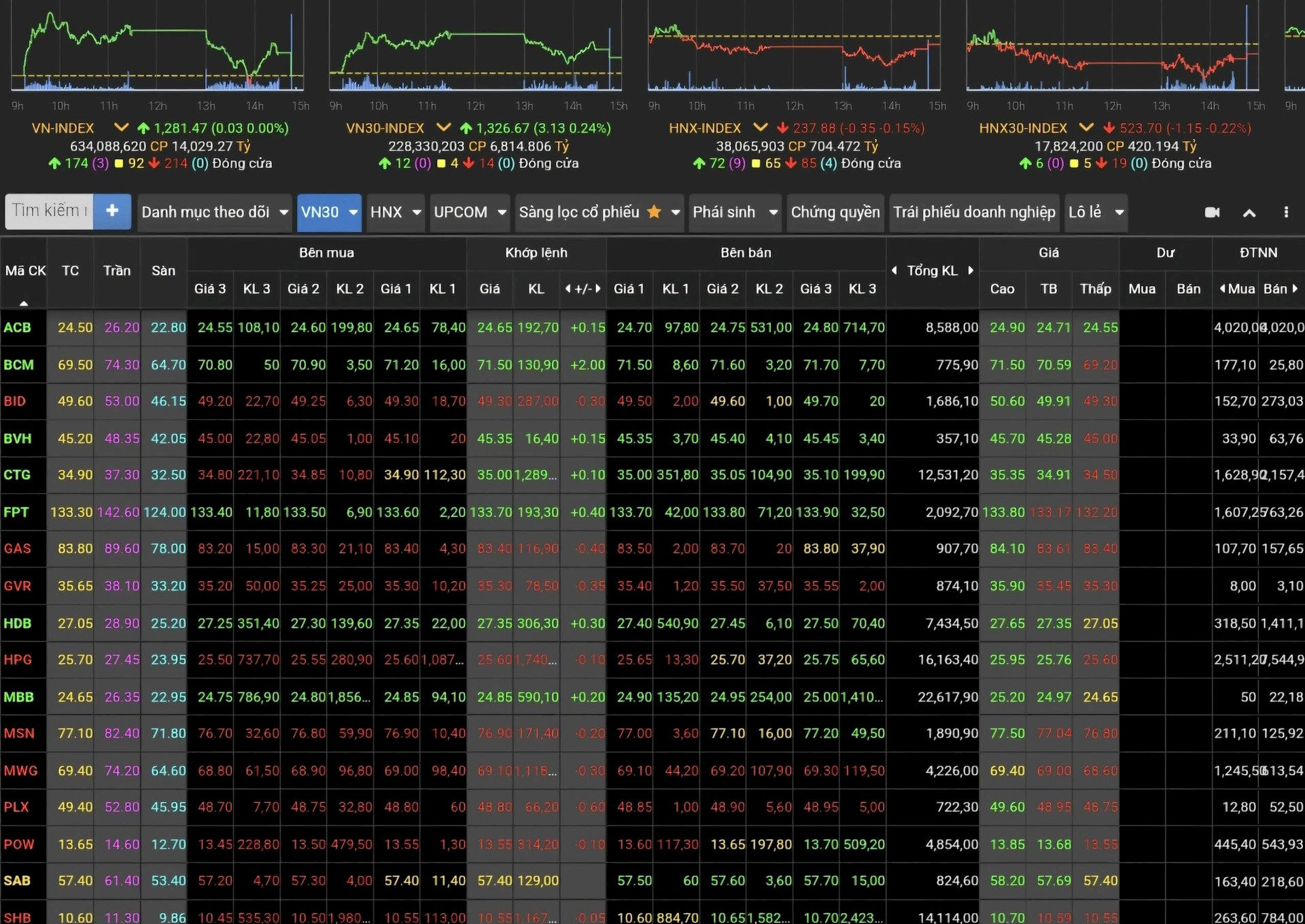Click ACB ceiling price 26.20
This screenshot has height=924, width=1305.
[122, 327]
